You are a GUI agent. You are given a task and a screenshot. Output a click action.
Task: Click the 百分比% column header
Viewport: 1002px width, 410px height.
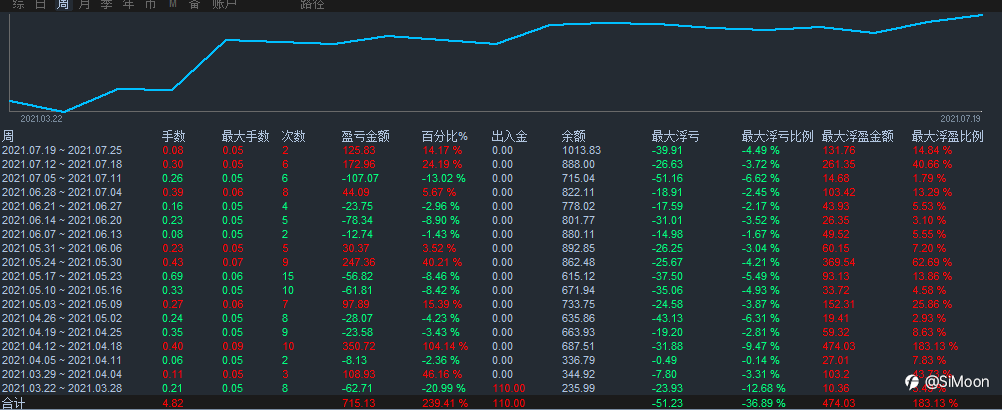click(445, 136)
